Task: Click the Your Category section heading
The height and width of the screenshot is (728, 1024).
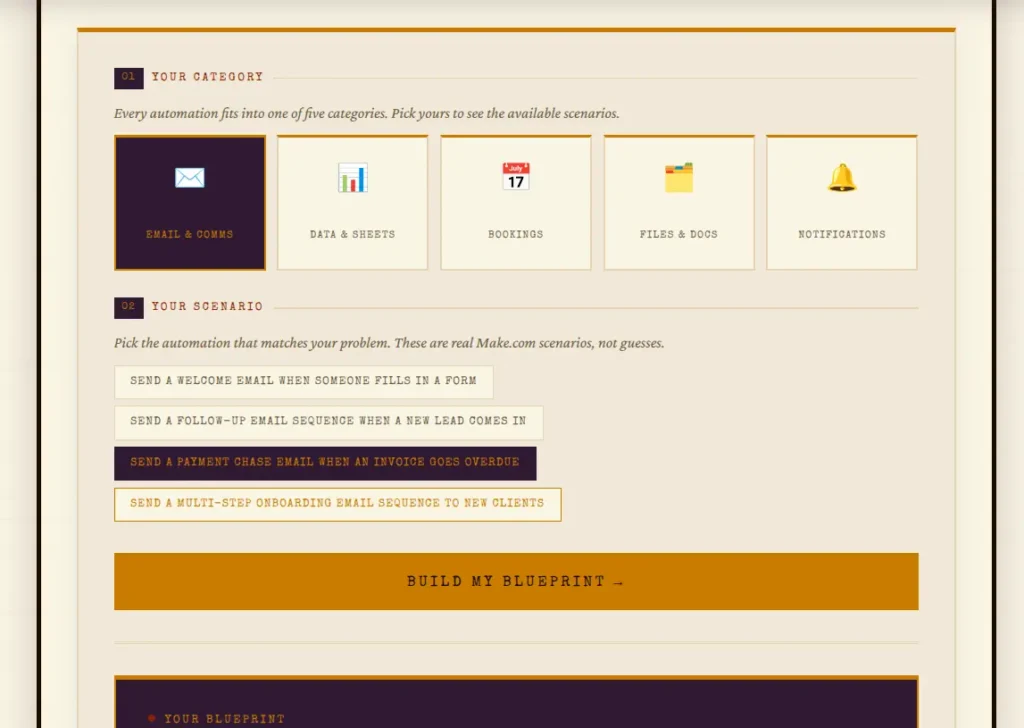Action: point(208,77)
